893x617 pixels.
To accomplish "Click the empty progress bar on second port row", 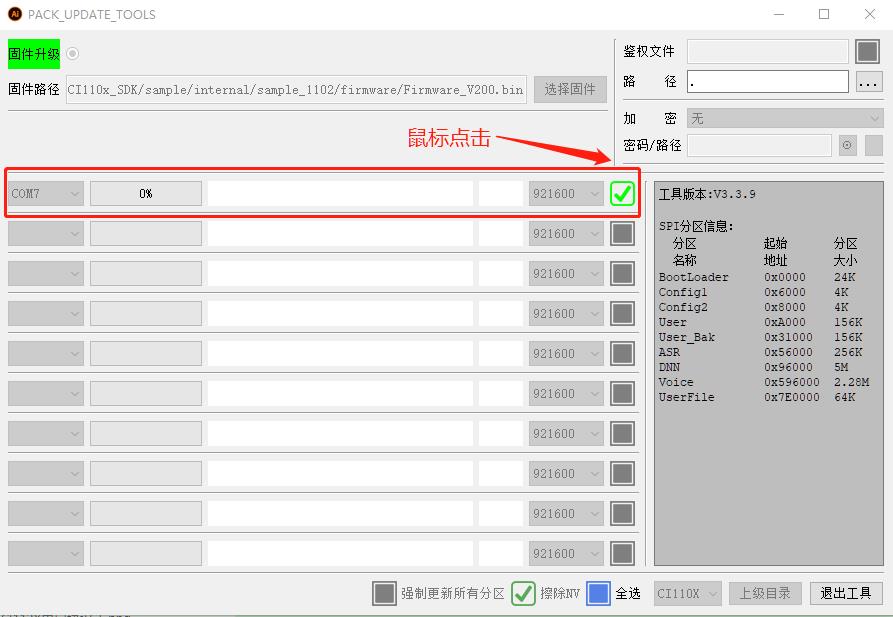I will pos(146,234).
